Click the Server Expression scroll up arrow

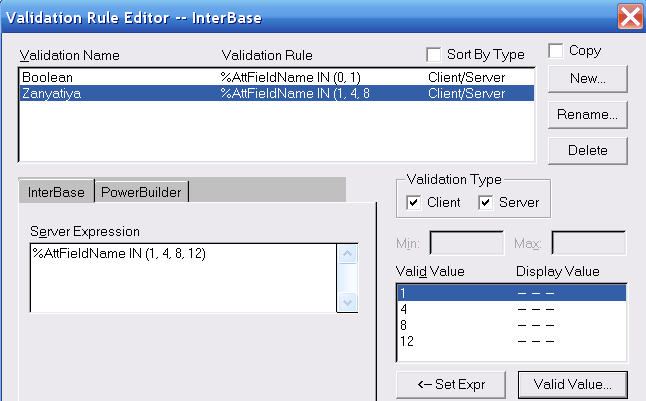347,253
